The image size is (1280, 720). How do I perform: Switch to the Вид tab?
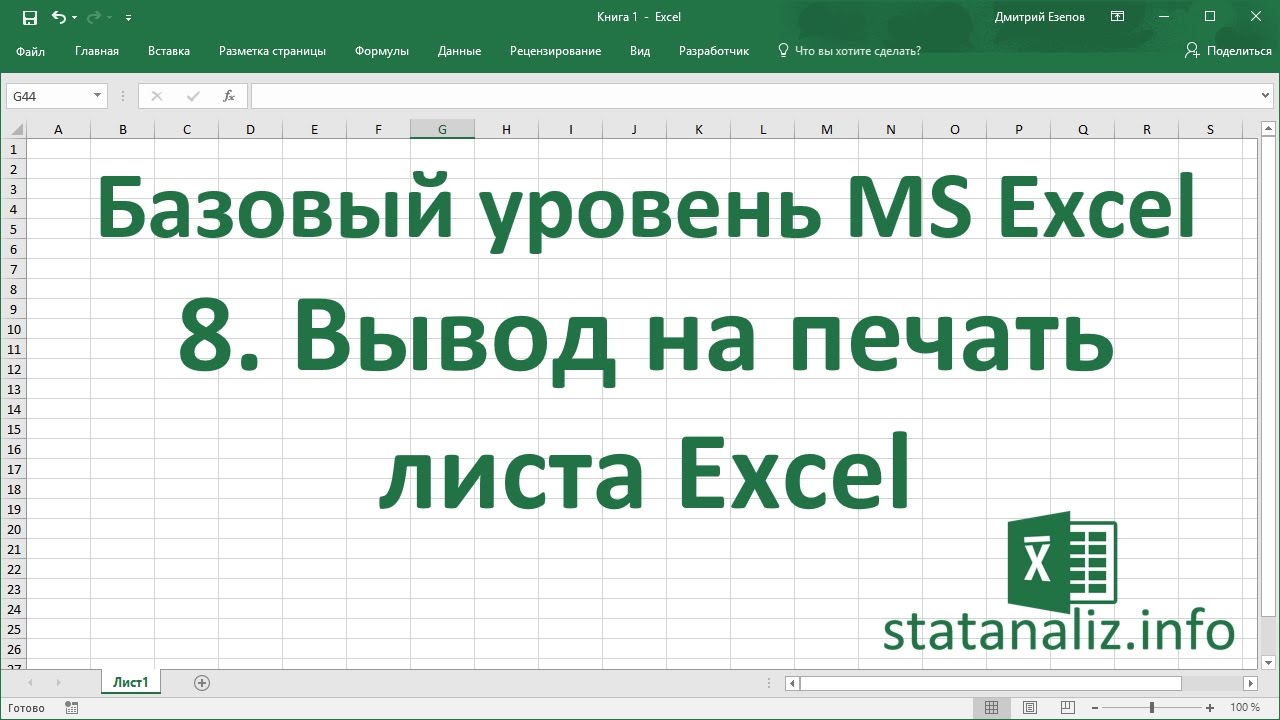tap(640, 51)
